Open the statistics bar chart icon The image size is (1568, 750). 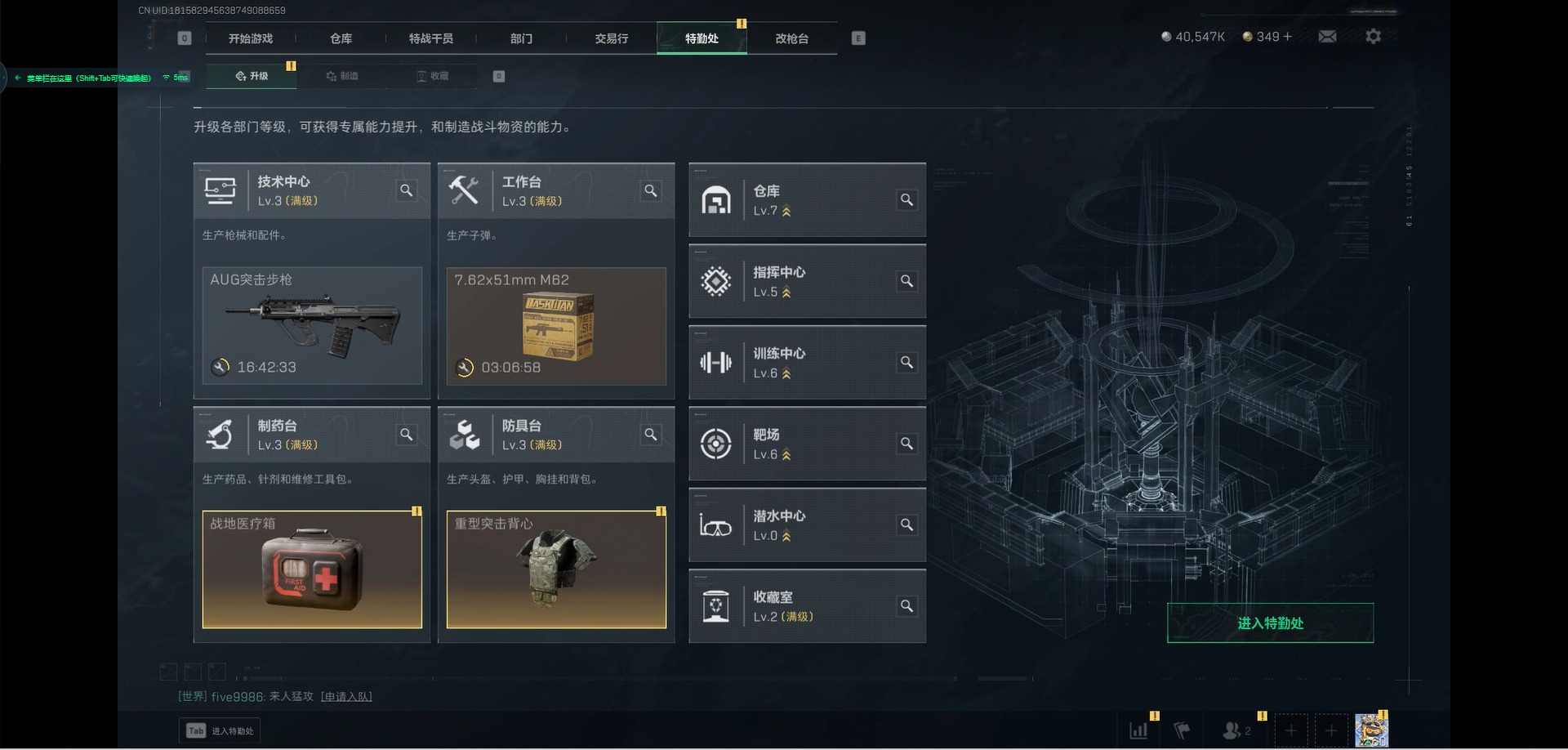1138,730
